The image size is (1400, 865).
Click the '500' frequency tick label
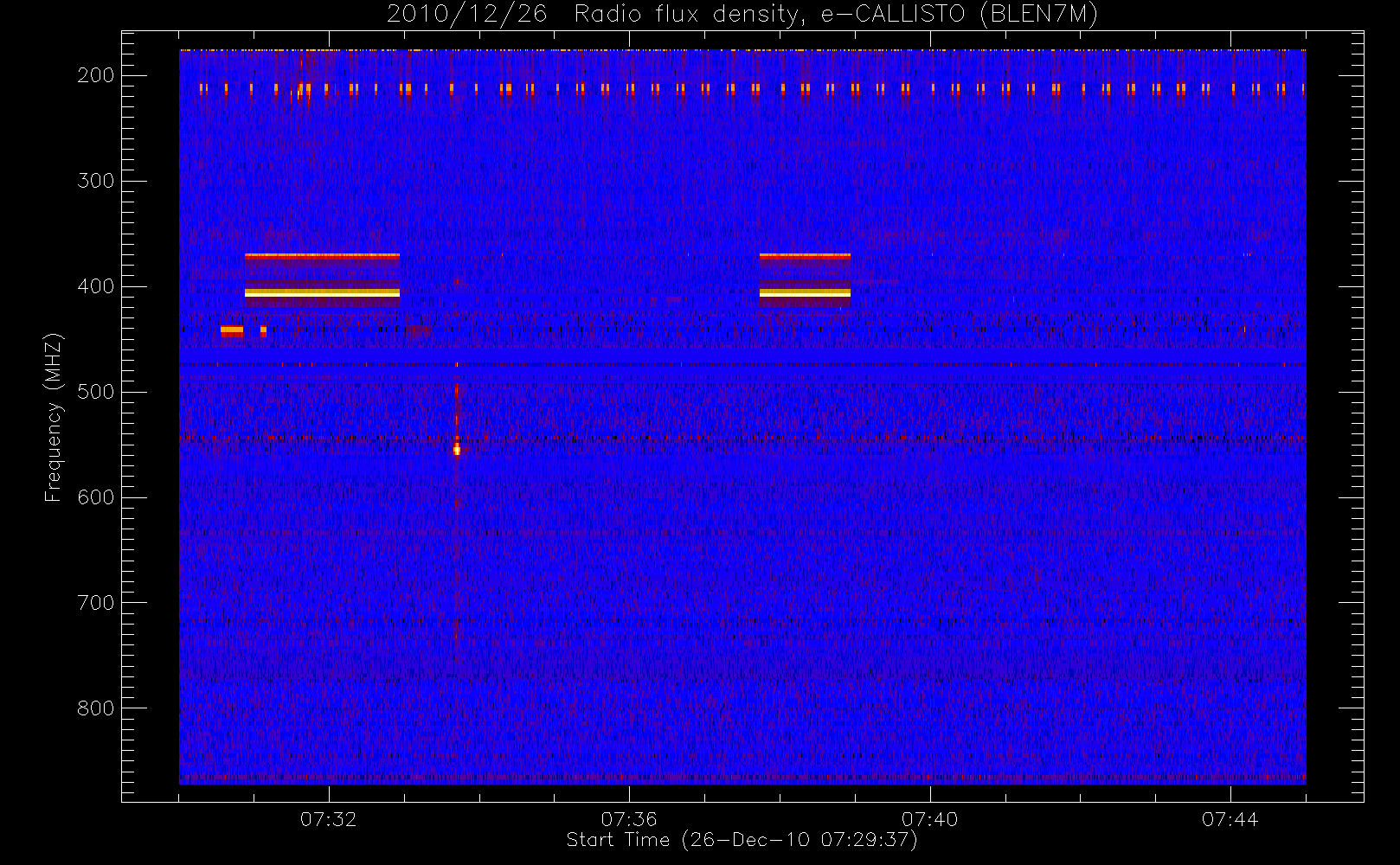coord(95,392)
